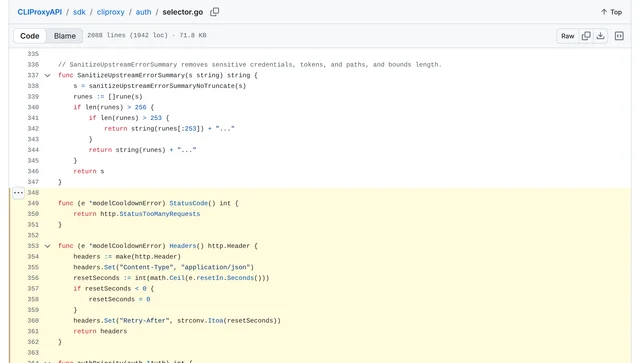Download the raw file
Image resolution: width=640 pixels, height=363 pixels.
(x=600, y=36)
